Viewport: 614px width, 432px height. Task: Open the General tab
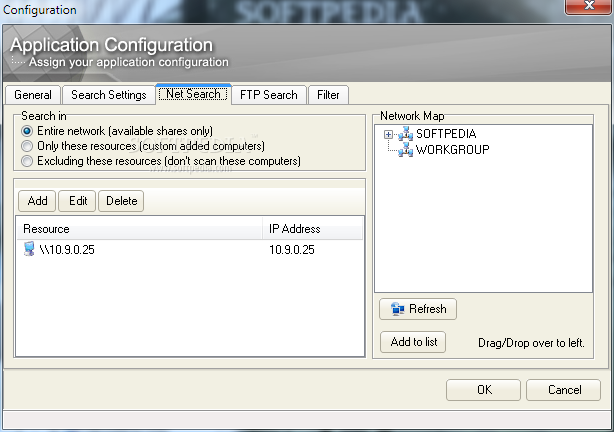(x=33, y=95)
